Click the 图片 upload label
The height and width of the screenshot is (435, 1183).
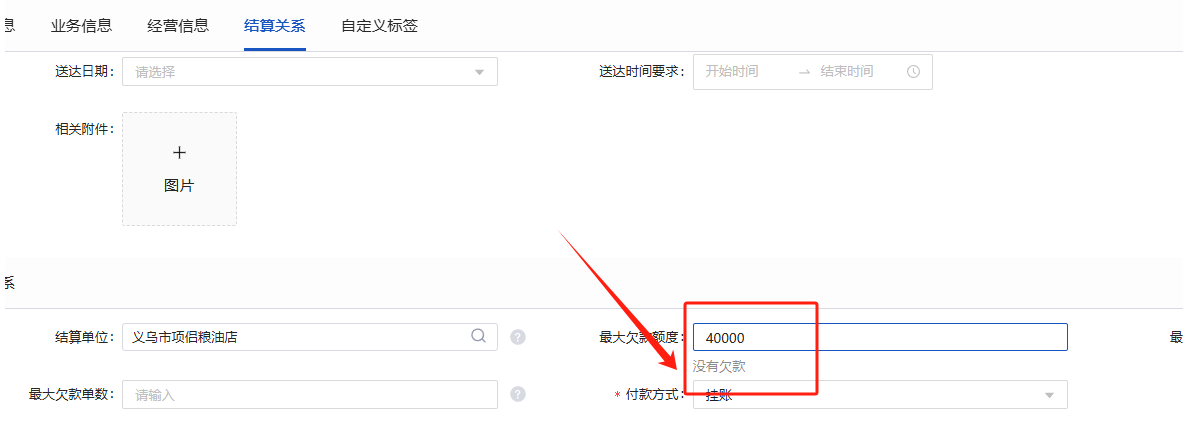(x=179, y=186)
